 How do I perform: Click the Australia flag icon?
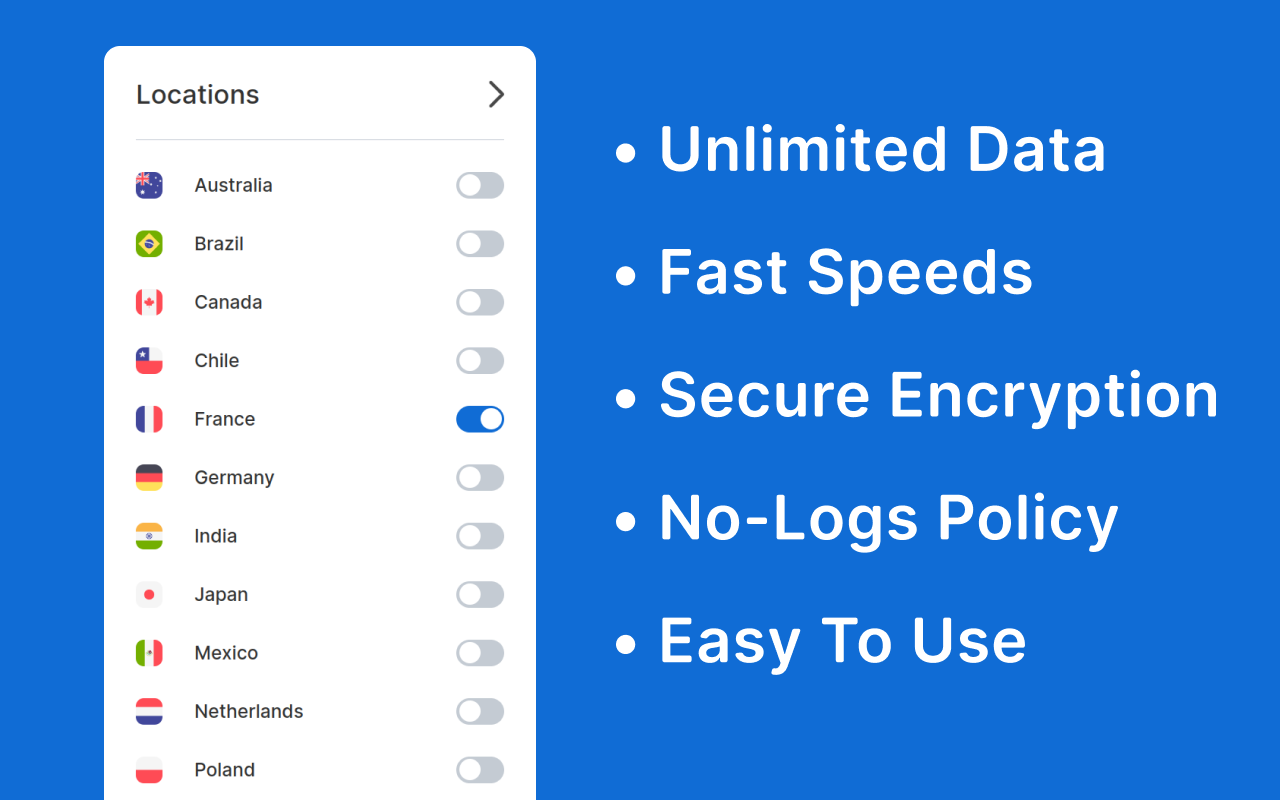coord(149,185)
